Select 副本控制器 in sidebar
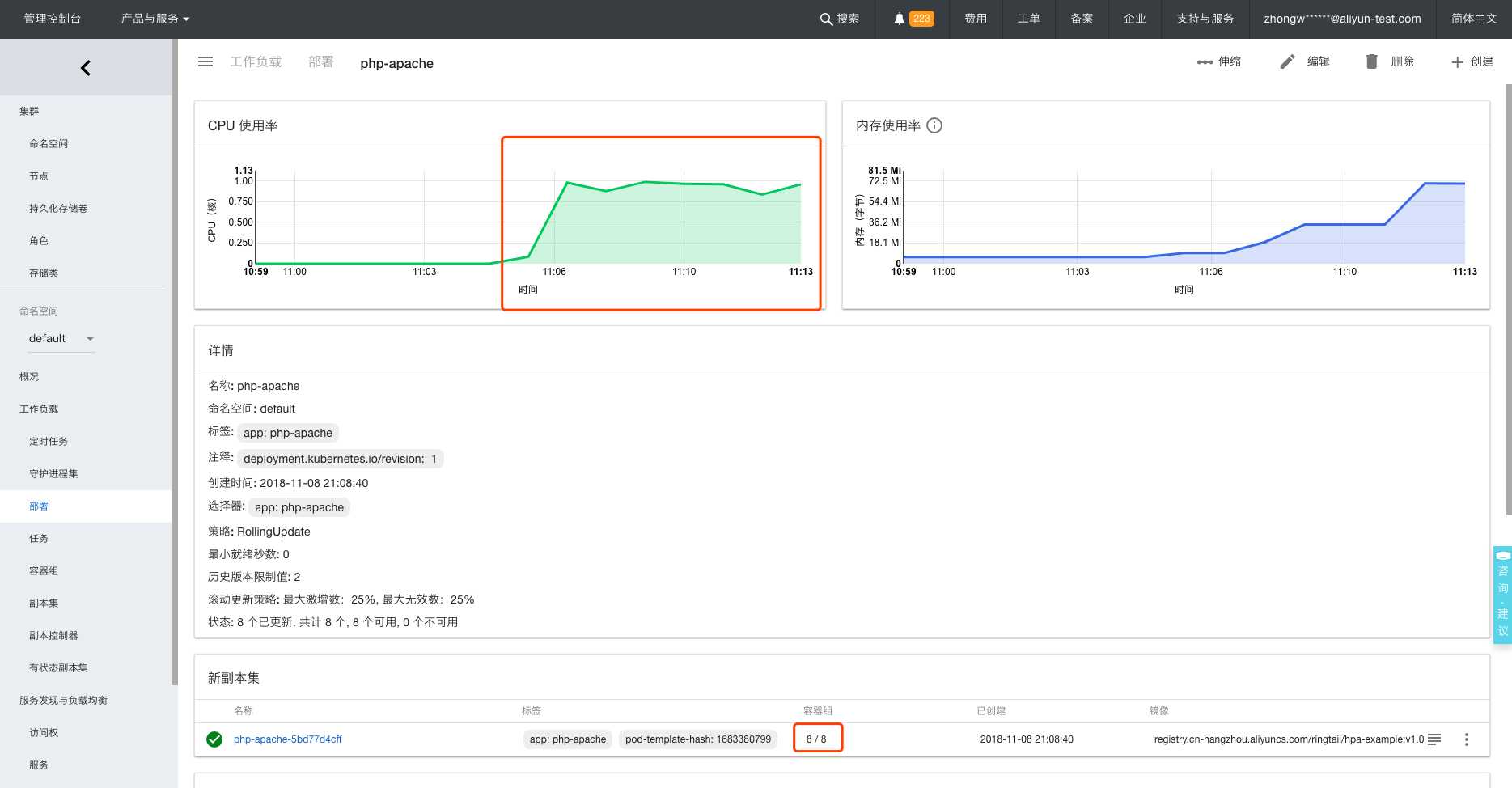The image size is (1512, 788). click(x=53, y=635)
